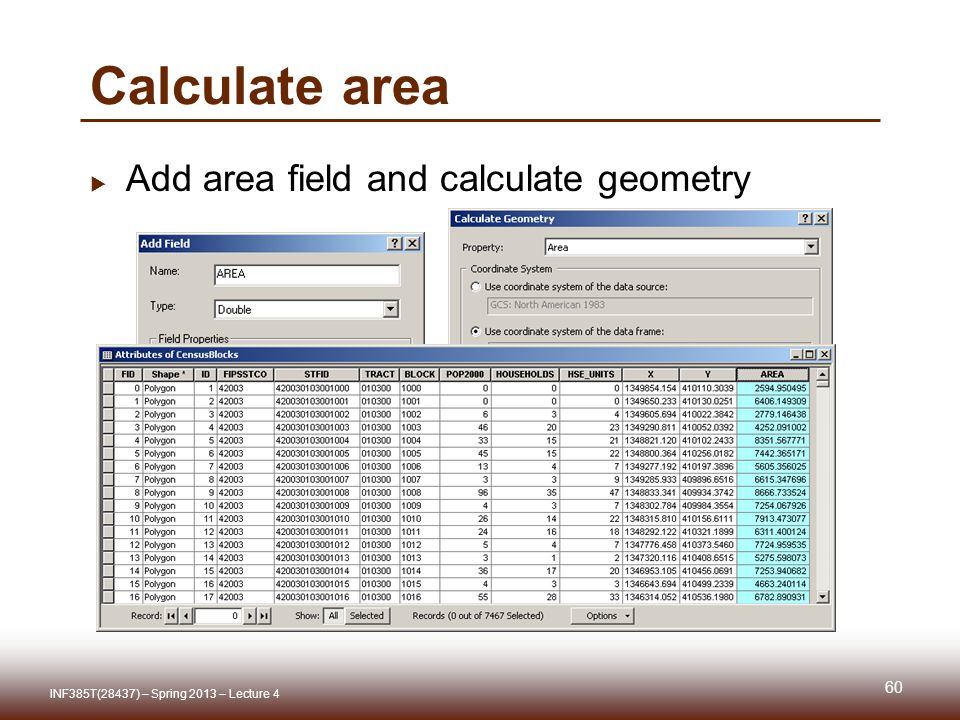Viewport: 960px width, 720px height.
Task: Select the Shape column header
Action: coord(168,374)
